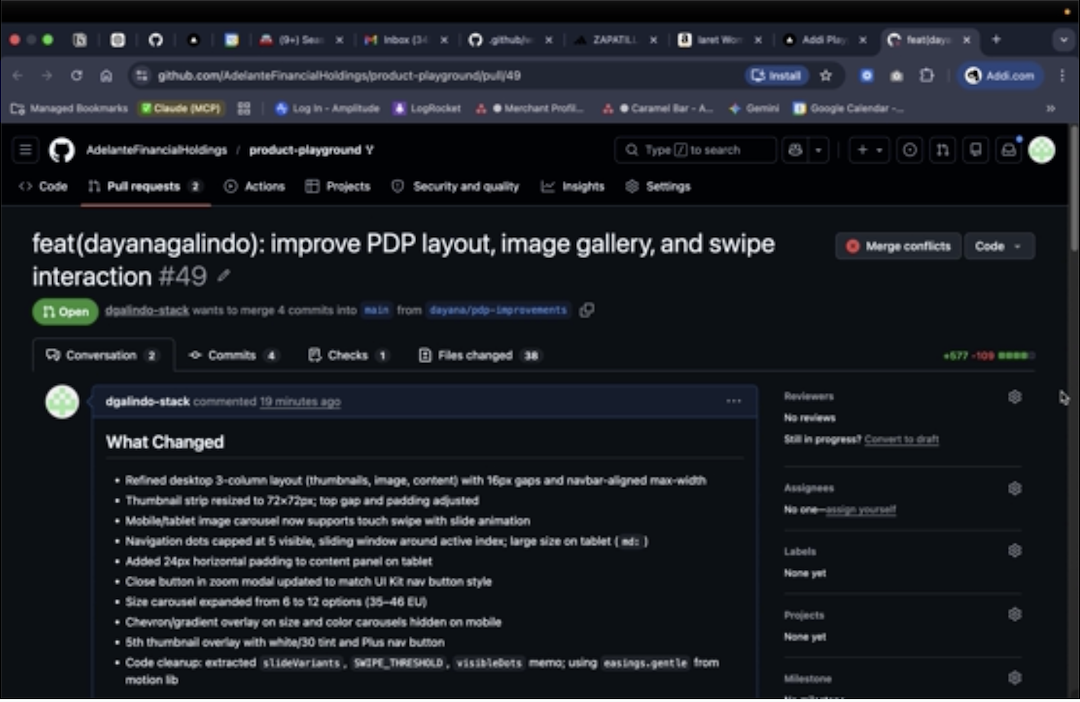Reload the page with refresh icon
Image resolution: width=1080 pixels, height=702 pixels.
click(76, 76)
